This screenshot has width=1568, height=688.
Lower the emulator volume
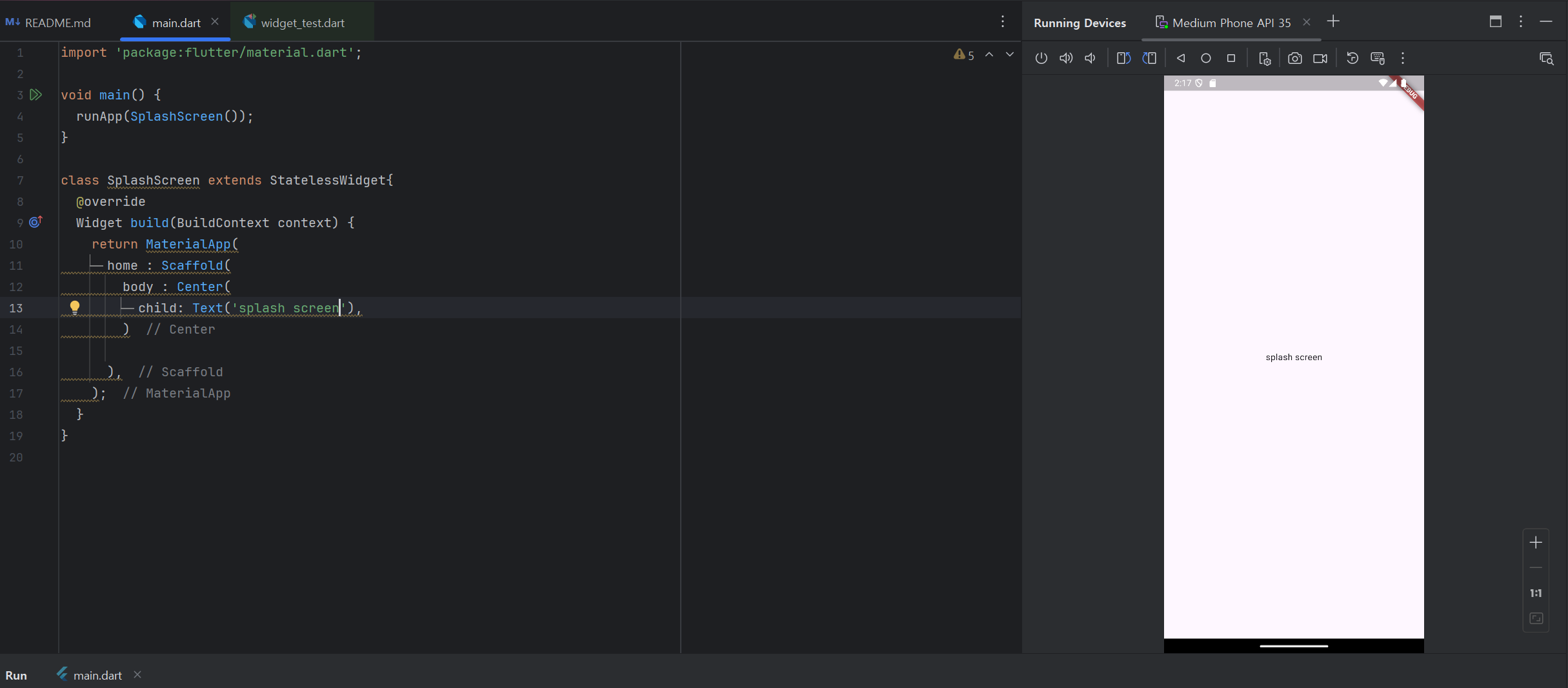pos(1091,58)
